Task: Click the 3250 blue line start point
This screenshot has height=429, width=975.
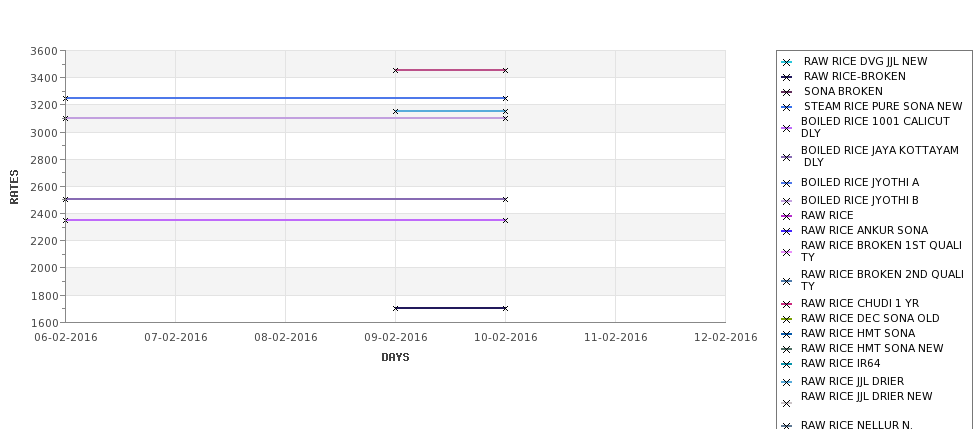Action: coord(65,98)
